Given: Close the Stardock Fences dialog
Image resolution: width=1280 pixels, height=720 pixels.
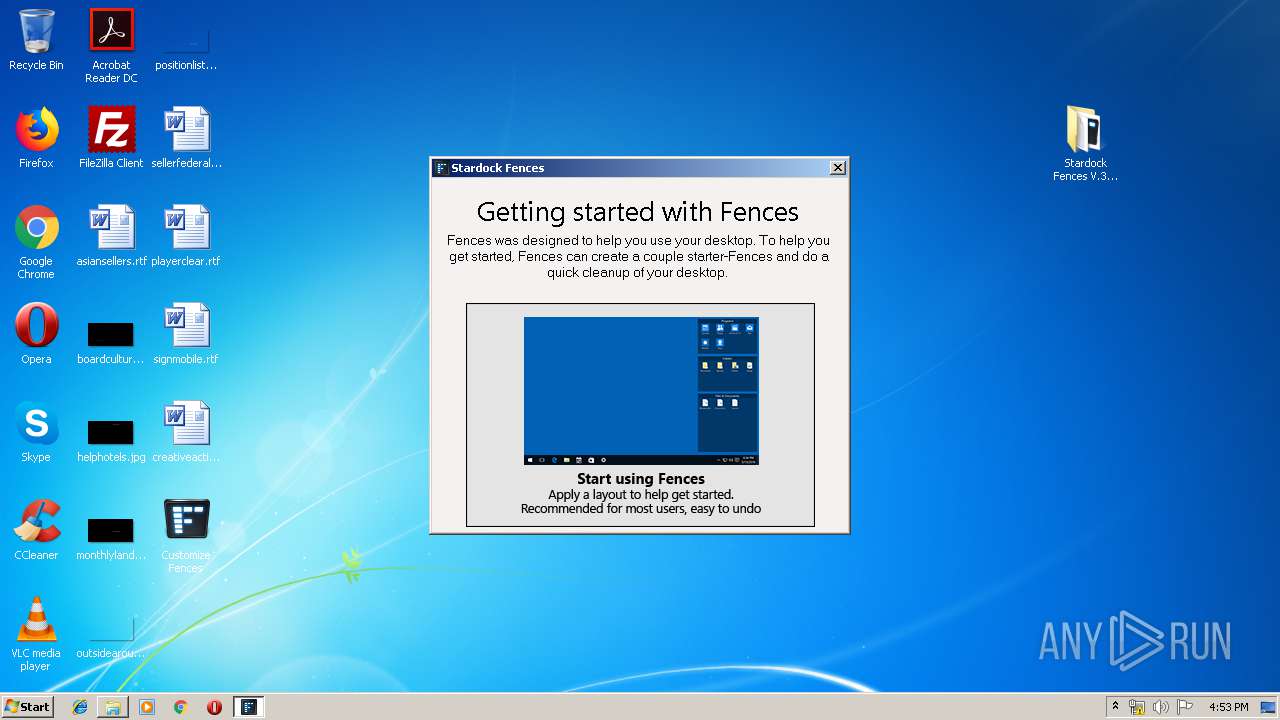Looking at the screenshot, I should point(838,168).
